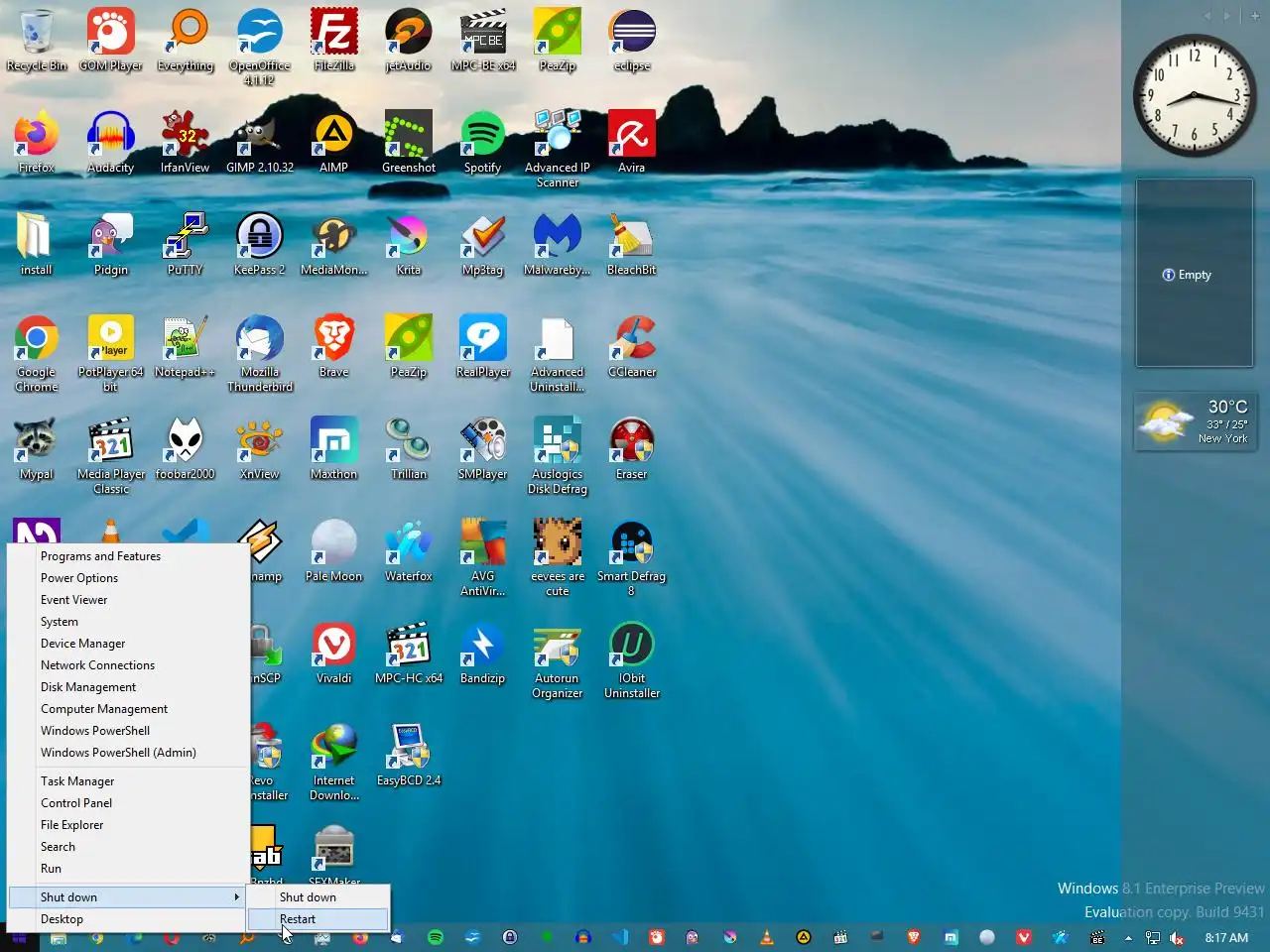Open the weather gadget showing 30°C

(x=1195, y=421)
